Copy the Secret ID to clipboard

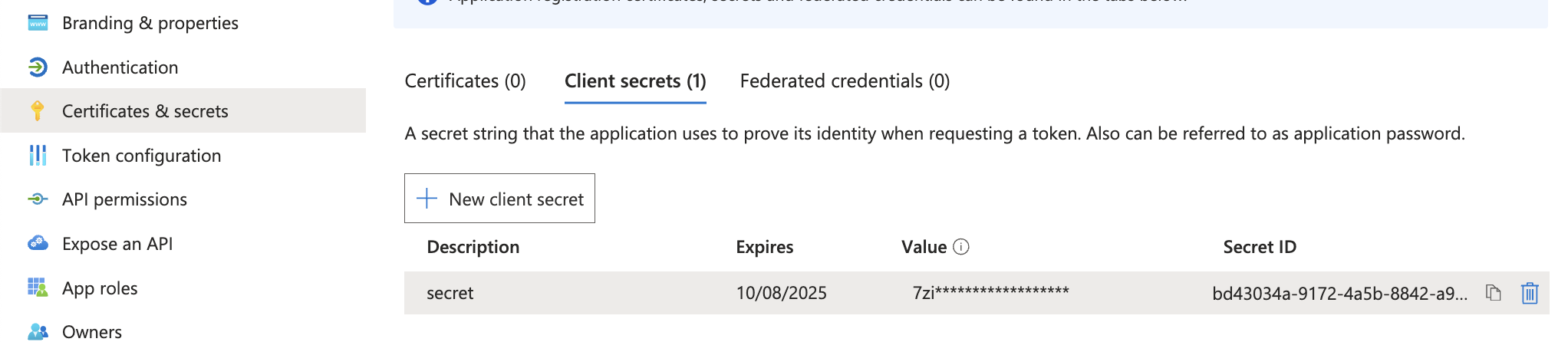pyautogui.click(x=1493, y=293)
